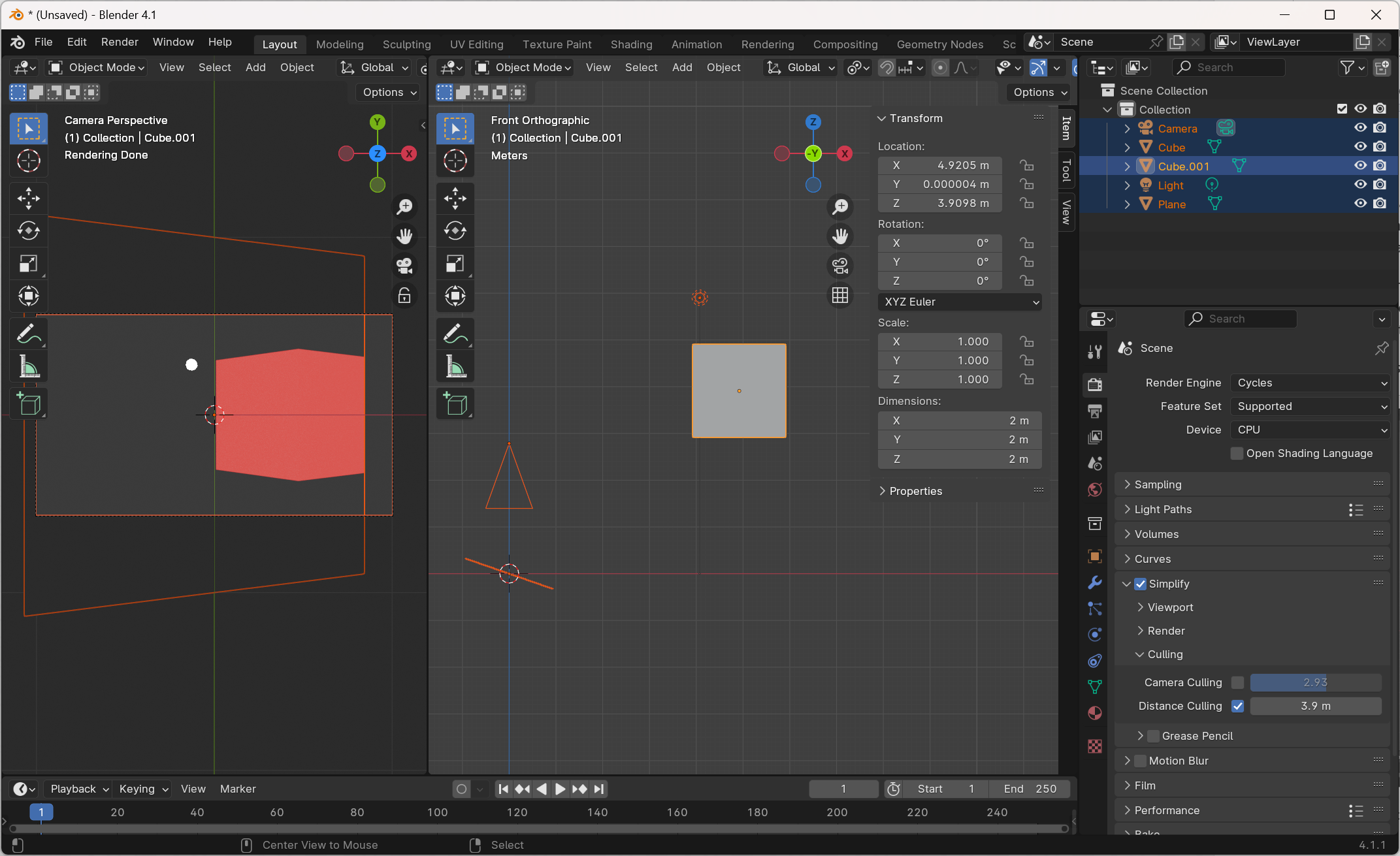The image size is (1400, 856).
Task: Enable the Motion Blur checkbox
Action: click(x=1141, y=761)
